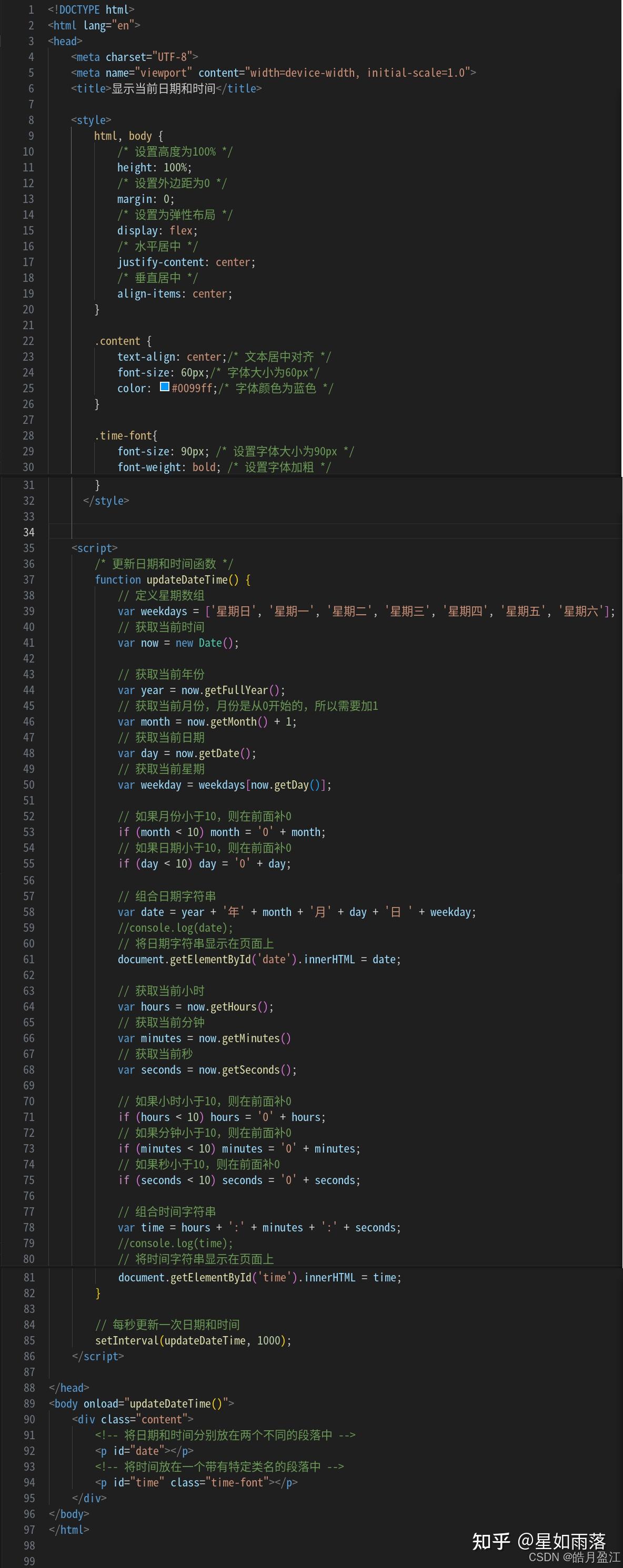The height and width of the screenshot is (1568, 623).
Task: Click the 'var year = now.getFullYear();' line
Action: click(x=202, y=691)
